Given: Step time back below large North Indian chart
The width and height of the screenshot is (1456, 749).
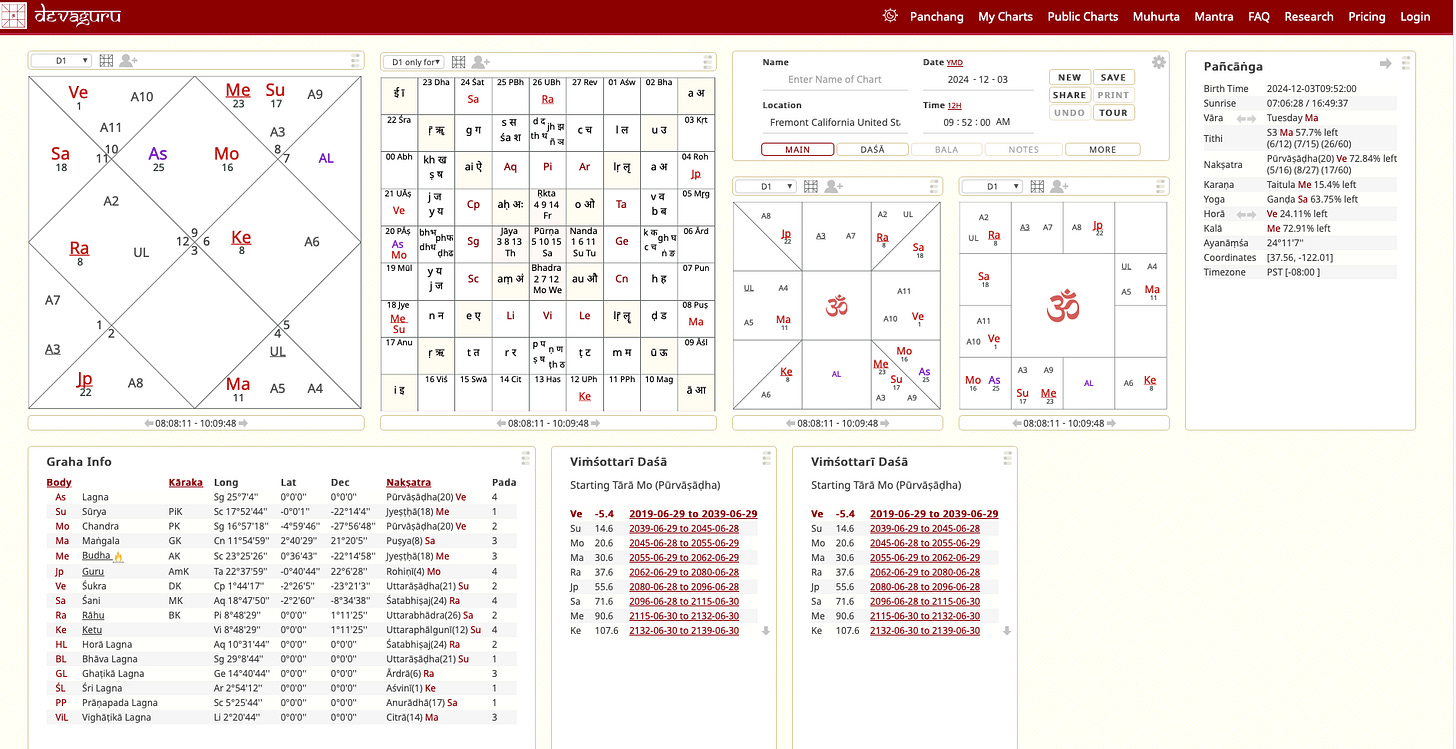Looking at the screenshot, I should [149, 423].
